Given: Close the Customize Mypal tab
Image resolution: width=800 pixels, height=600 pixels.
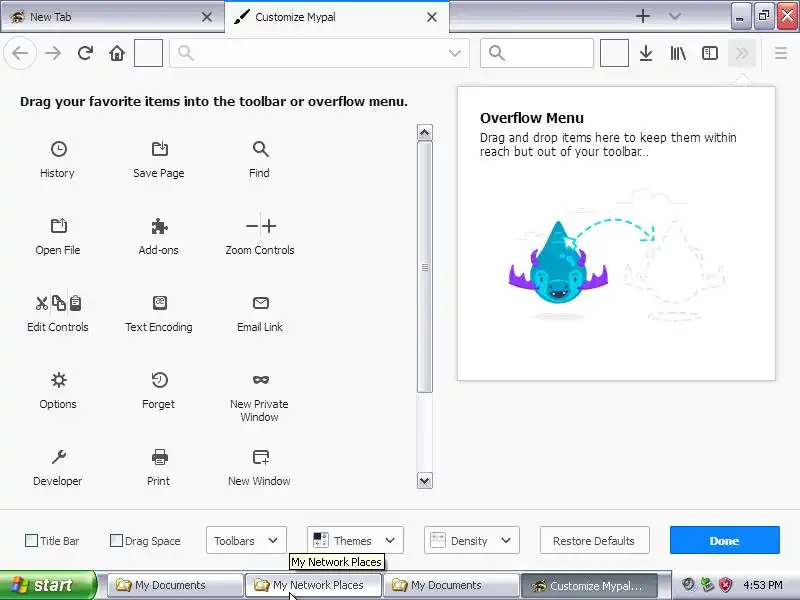Looking at the screenshot, I should tap(432, 17).
